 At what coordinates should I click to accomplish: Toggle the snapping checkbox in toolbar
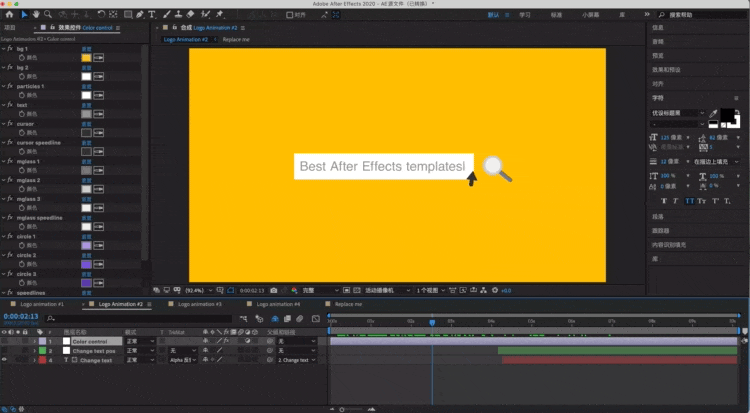pyautogui.click(x=289, y=15)
